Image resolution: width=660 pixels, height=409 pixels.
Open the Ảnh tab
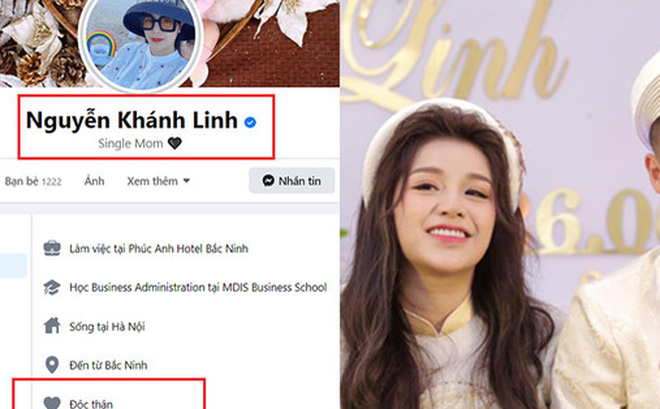coord(94,181)
